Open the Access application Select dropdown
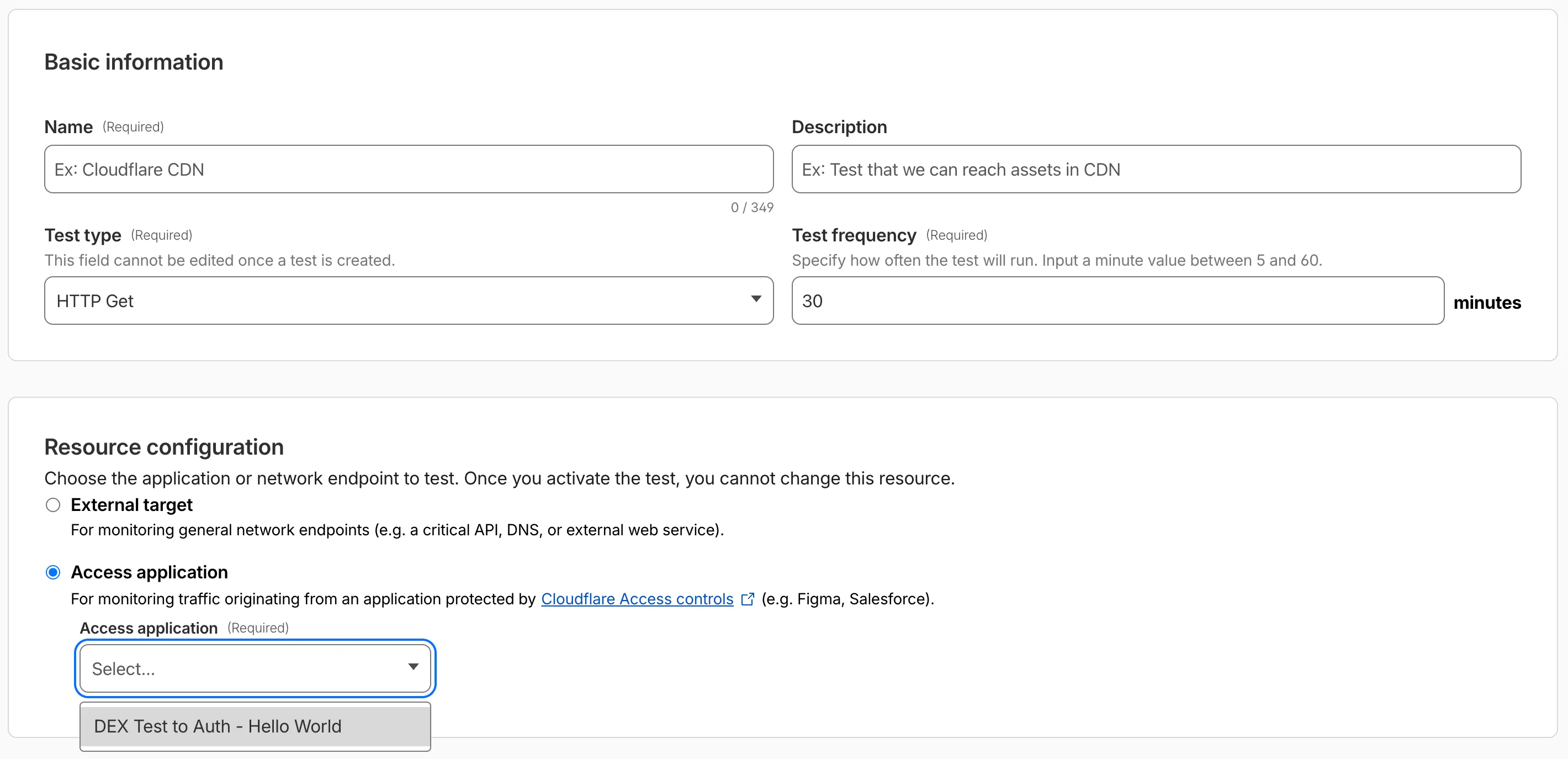This screenshot has height=759, width=1568. pos(255,668)
